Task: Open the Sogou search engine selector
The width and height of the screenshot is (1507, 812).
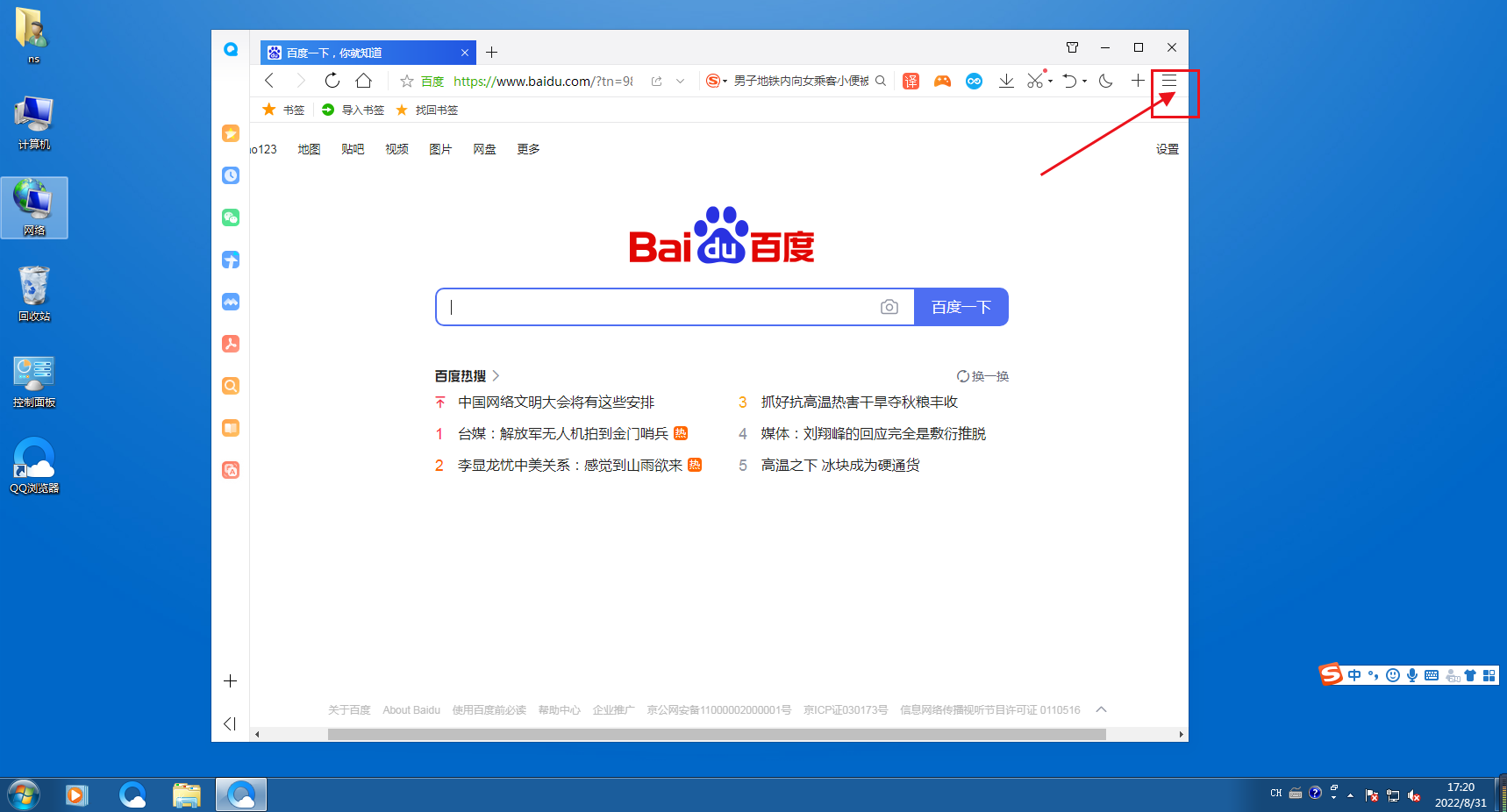Action: pos(716,81)
